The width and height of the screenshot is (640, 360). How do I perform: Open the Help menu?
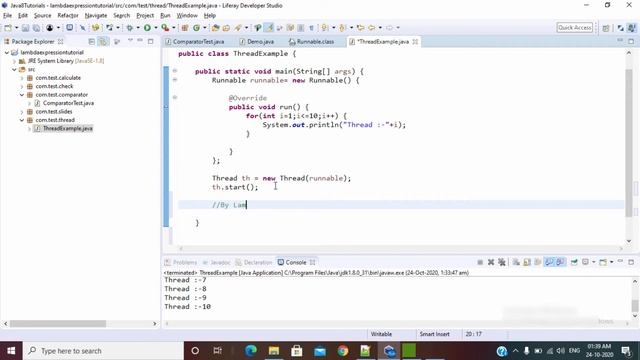click(209, 16)
